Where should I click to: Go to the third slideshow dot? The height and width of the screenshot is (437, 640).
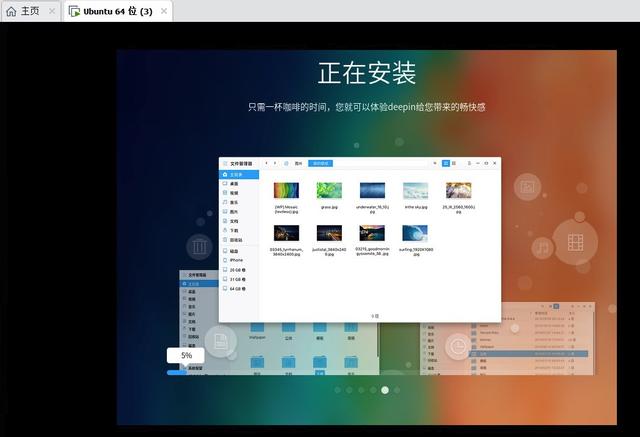[361, 390]
